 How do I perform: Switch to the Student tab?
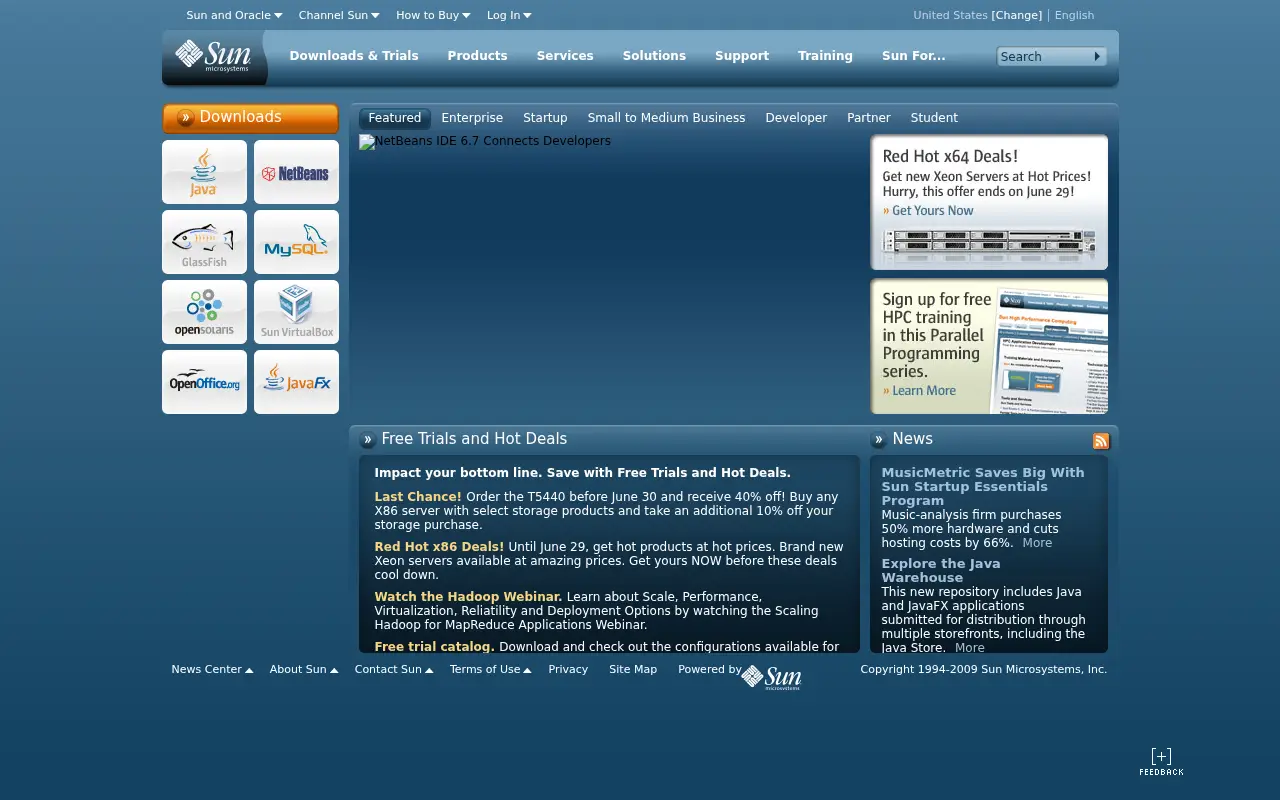coord(934,118)
